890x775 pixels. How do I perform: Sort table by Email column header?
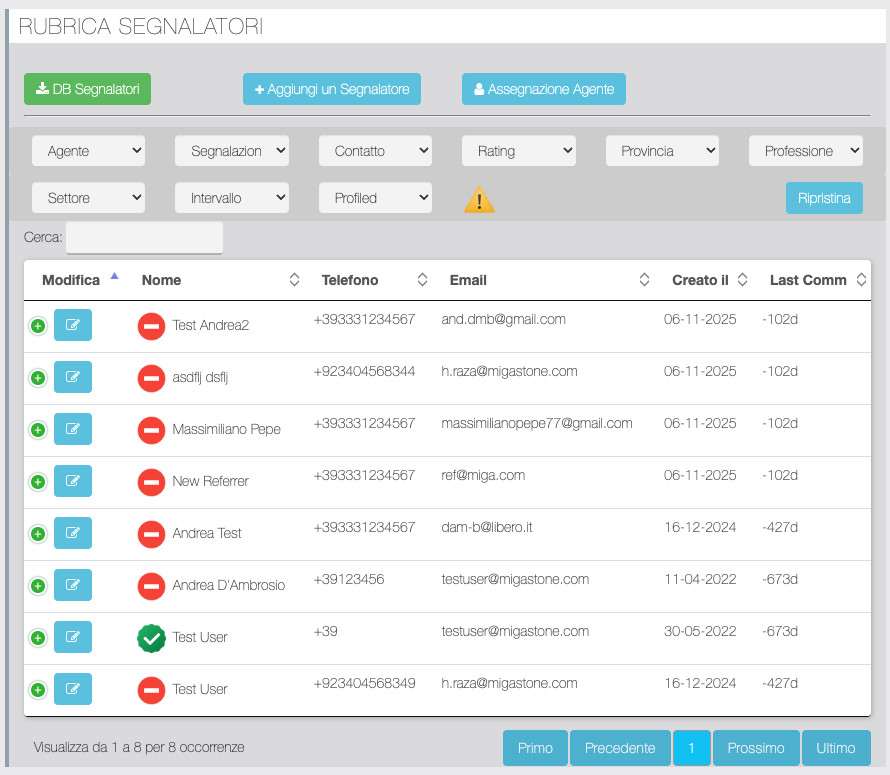[x=543, y=280]
